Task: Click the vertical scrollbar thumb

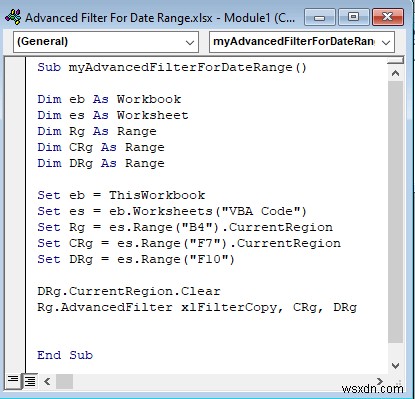Action: pyautogui.click(x=396, y=212)
